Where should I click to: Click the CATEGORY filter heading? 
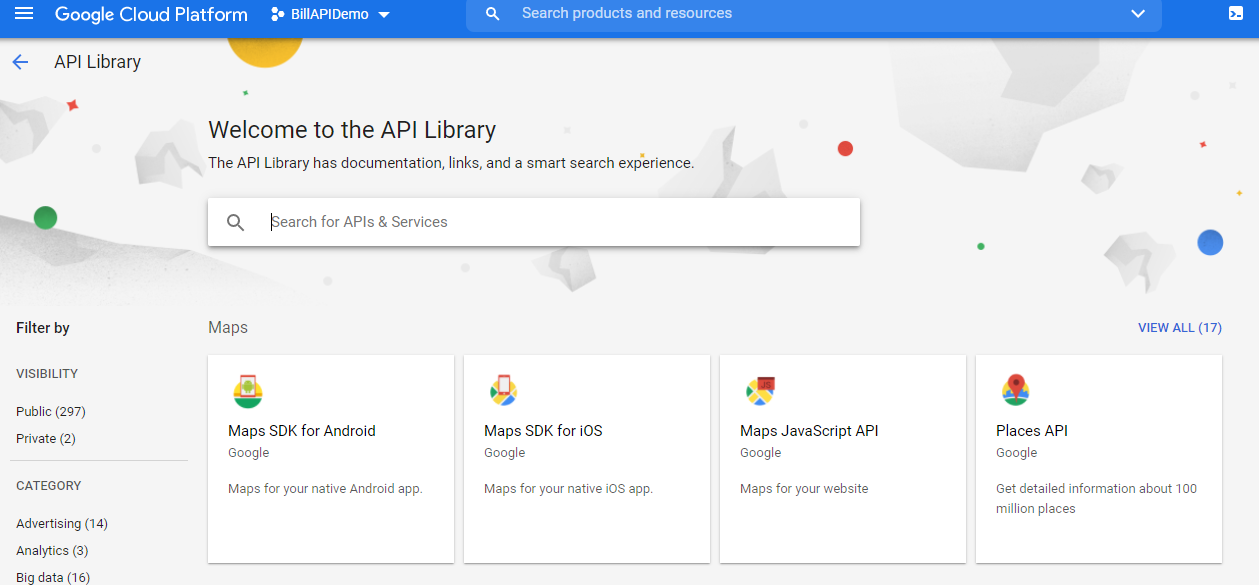pyautogui.click(x=49, y=486)
